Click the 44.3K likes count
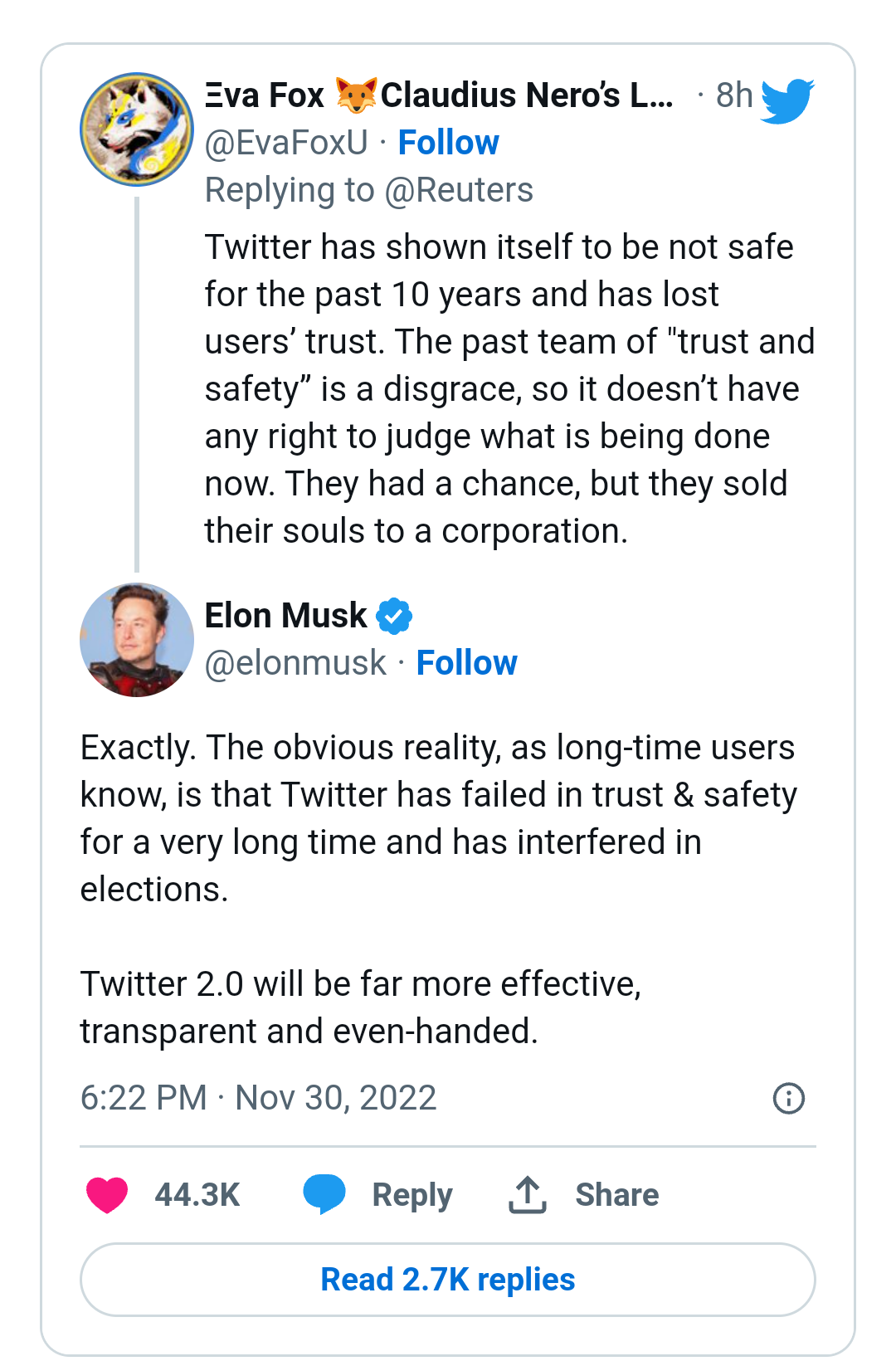896x1361 pixels. point(197,1195)
